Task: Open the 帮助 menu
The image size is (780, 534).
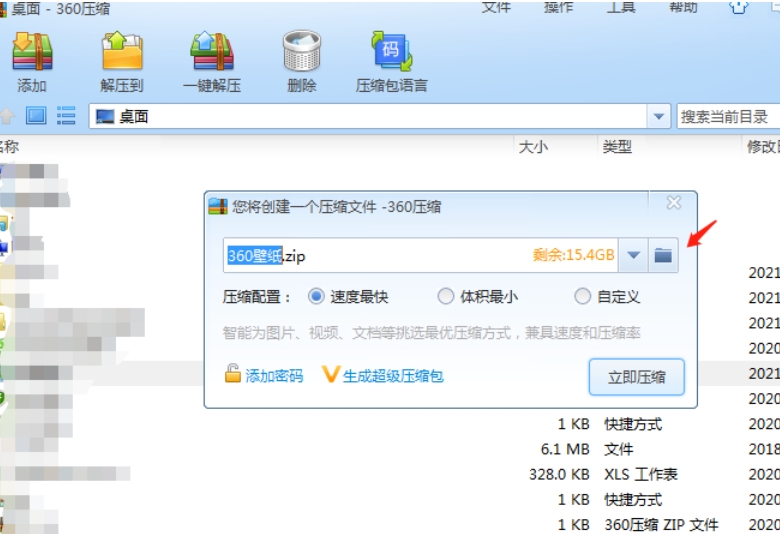Action: (x=683, y=7)
